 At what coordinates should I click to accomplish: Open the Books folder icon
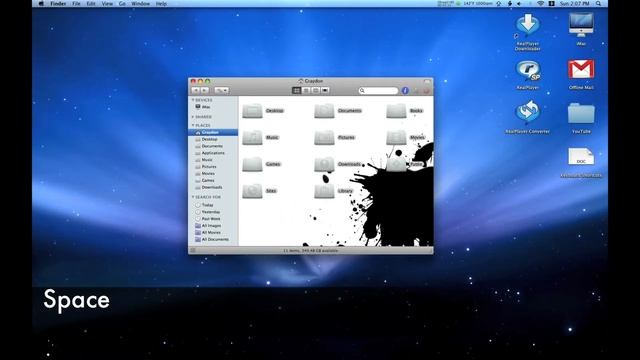[x=396, y=111]
